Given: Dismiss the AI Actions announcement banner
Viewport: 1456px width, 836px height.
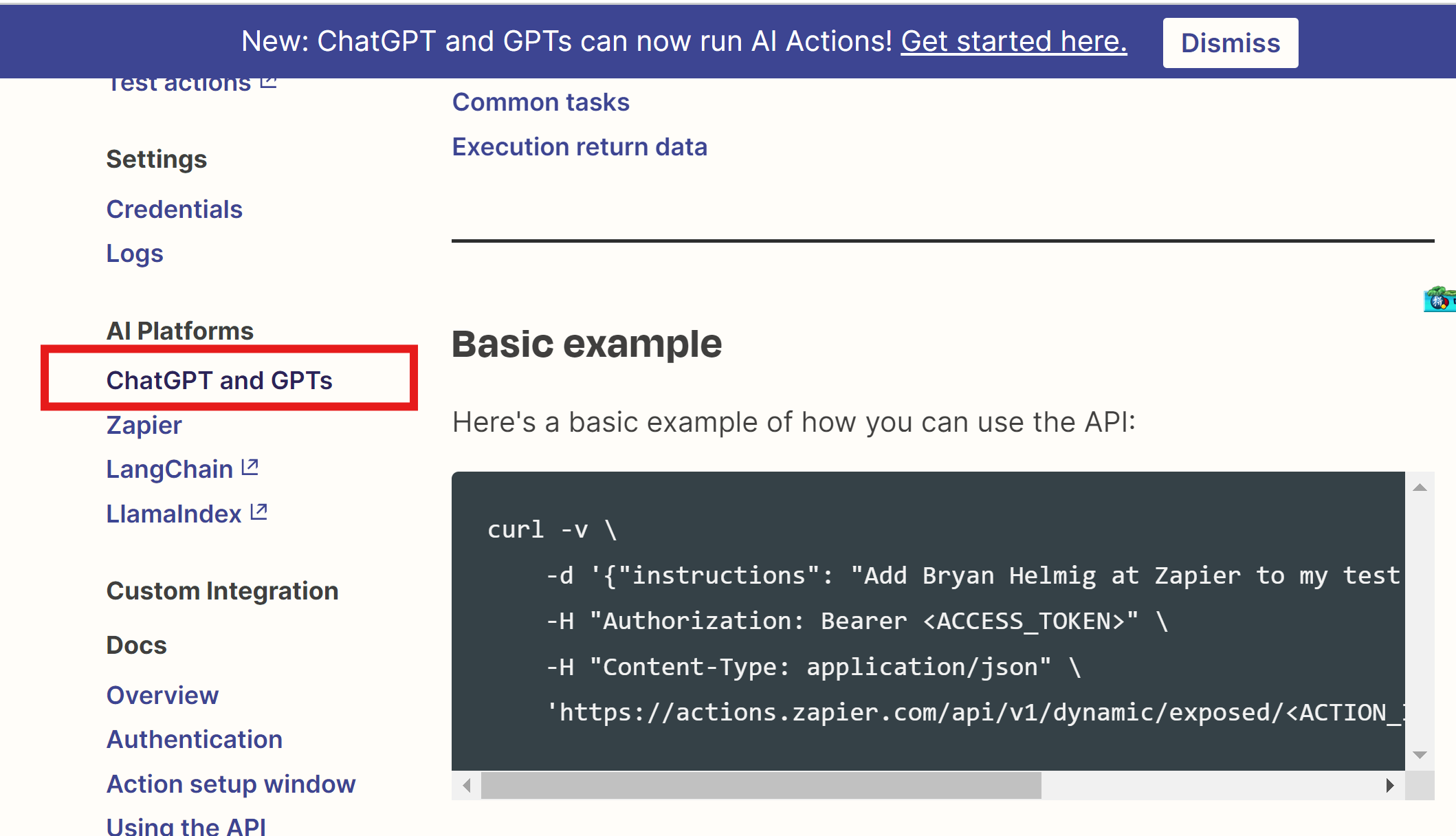Looking at the screenshot, I should pos(1230,43).
